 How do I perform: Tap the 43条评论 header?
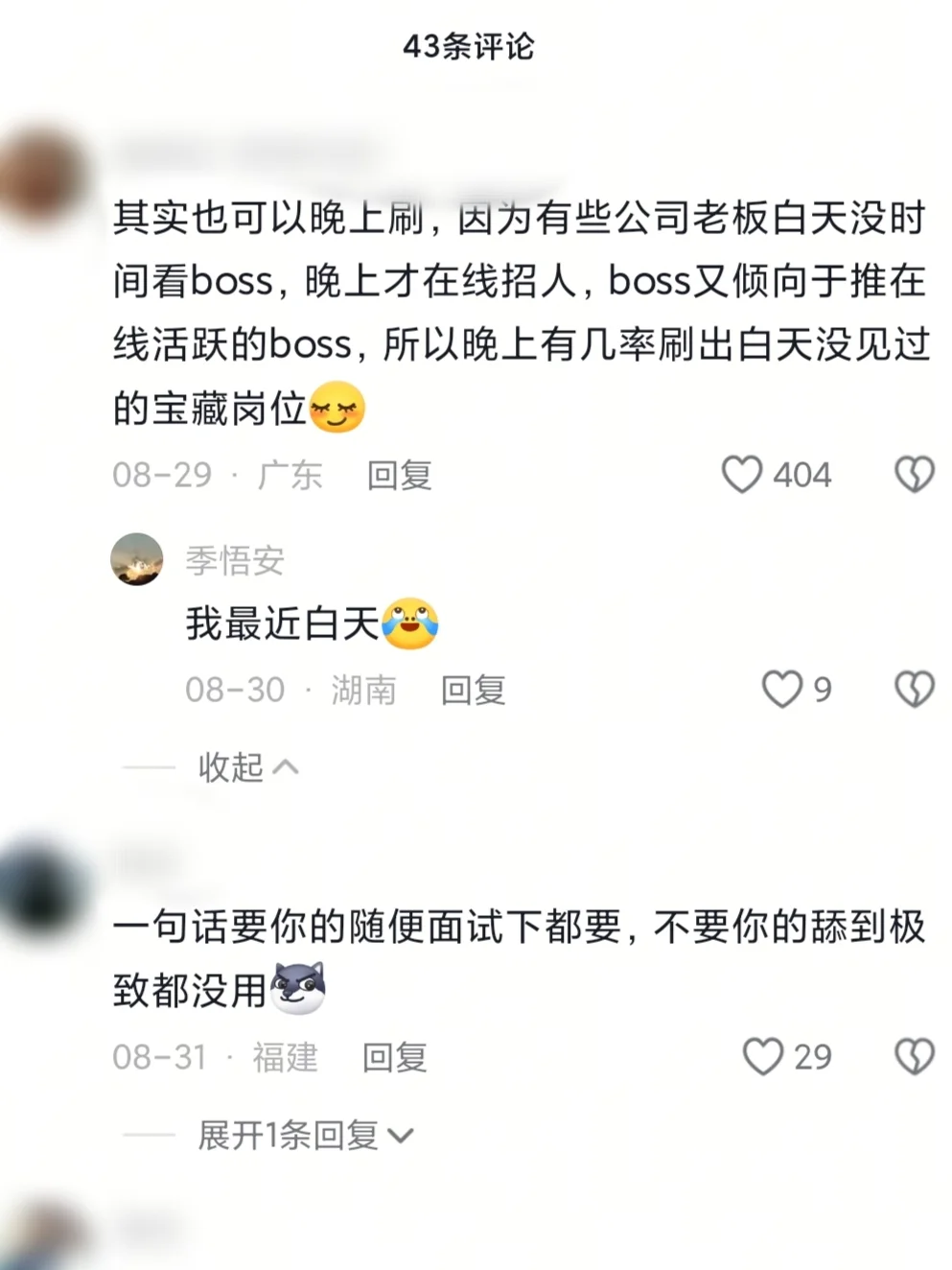(x=469, y=46)
